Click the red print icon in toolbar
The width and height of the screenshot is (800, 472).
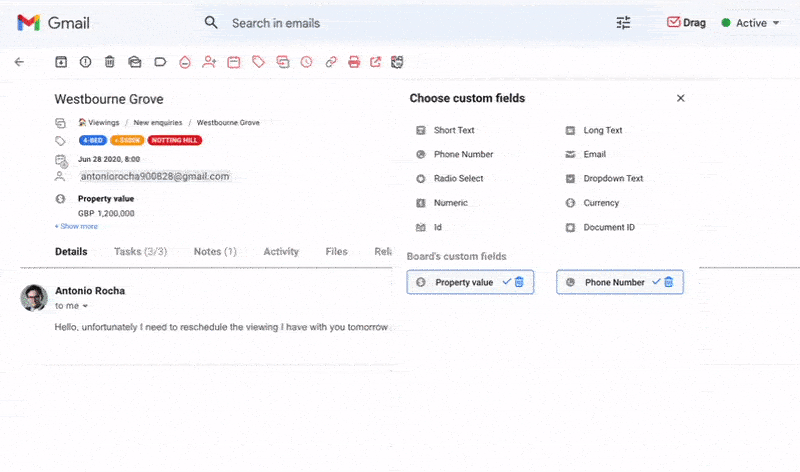[x=353, y=62]
